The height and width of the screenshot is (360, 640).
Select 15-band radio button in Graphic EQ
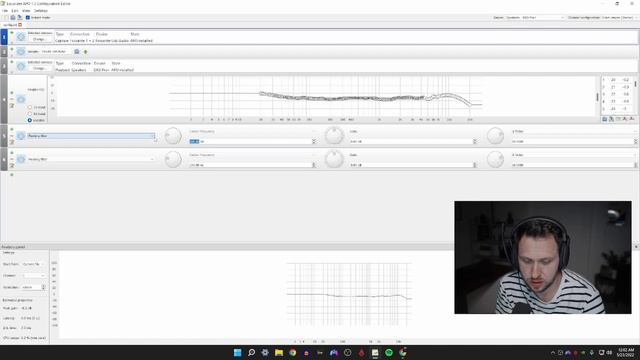pos(30,107)
